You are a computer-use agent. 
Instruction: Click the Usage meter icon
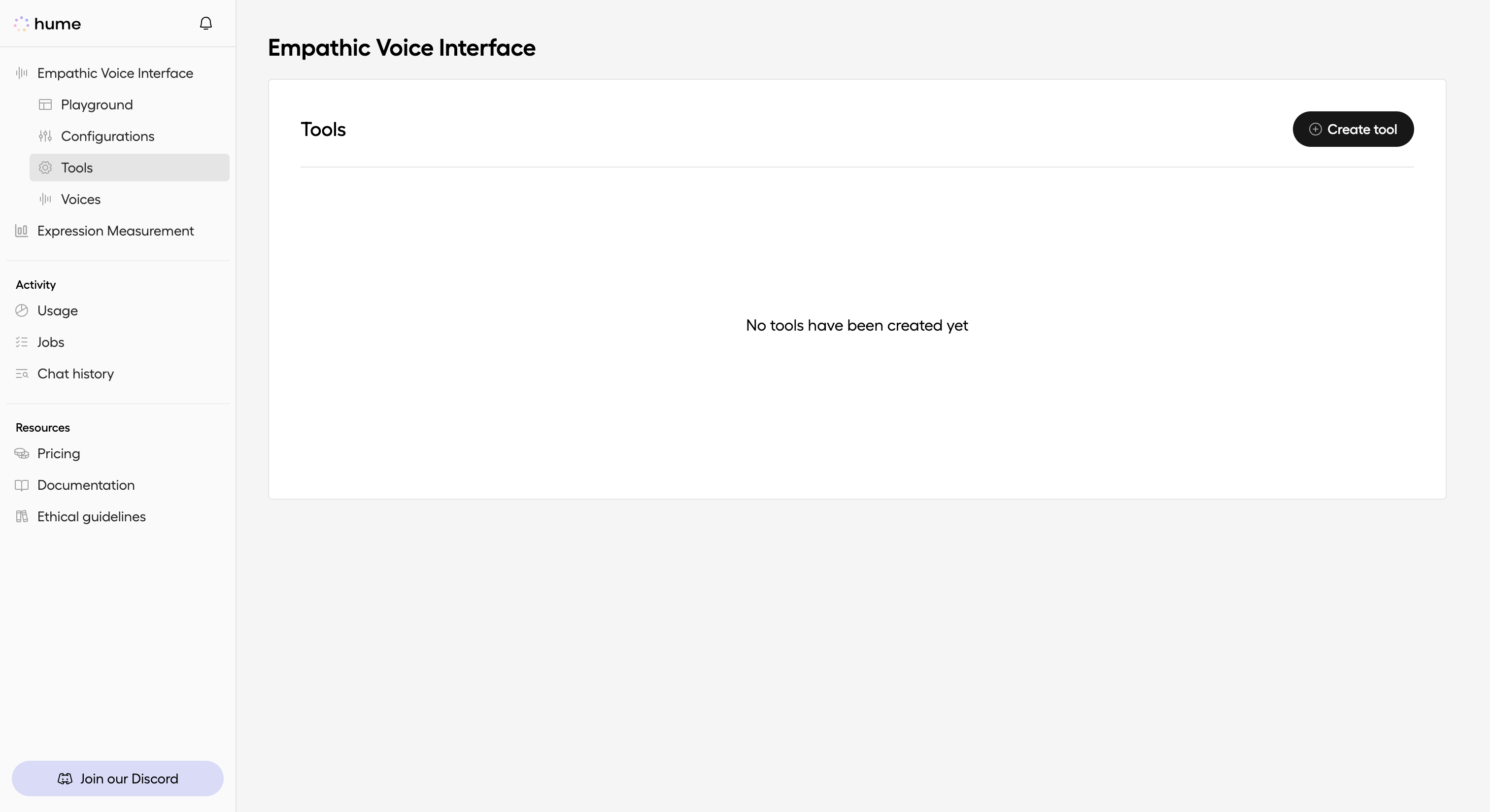pyautogui.click(x=21, y=310)
